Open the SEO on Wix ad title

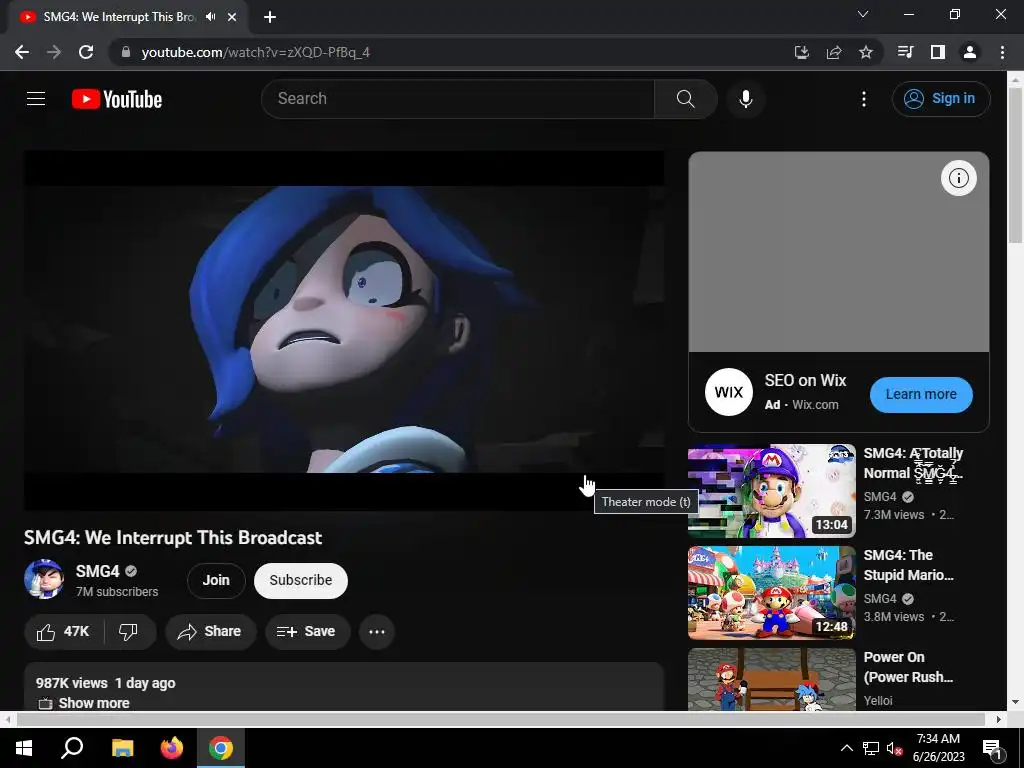805,381
